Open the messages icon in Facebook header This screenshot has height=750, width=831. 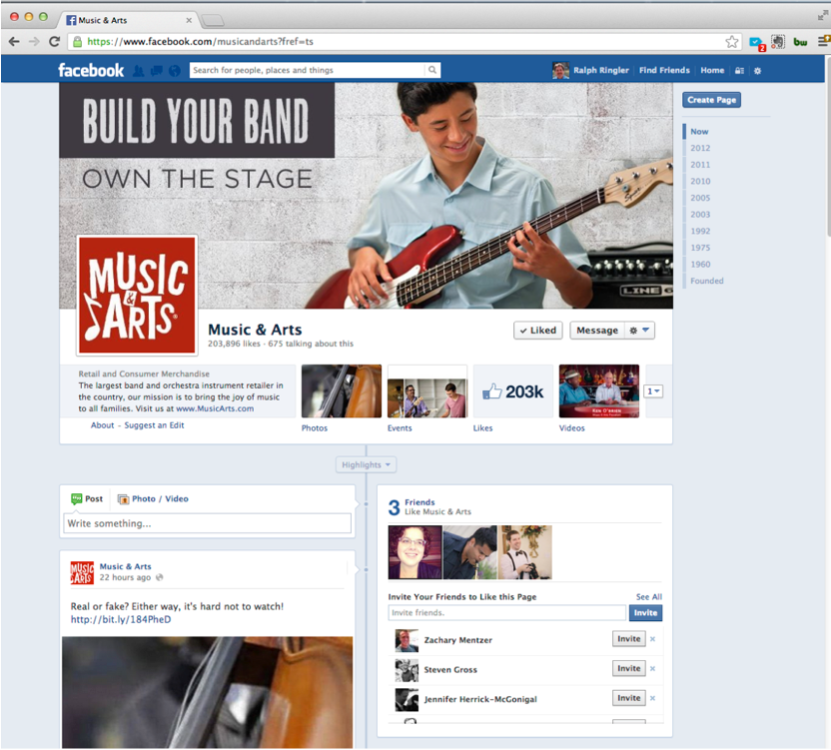tap(156, 71)
